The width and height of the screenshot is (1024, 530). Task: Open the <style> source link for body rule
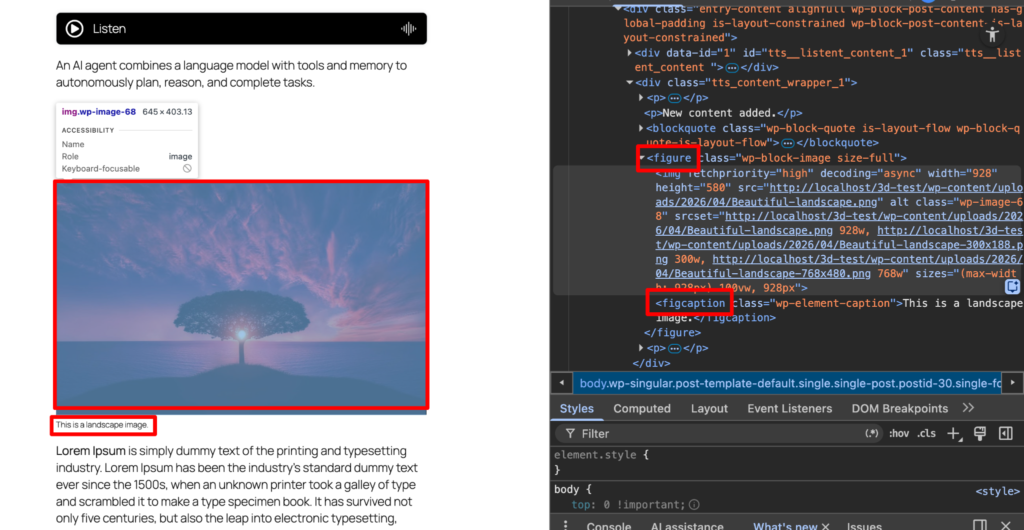pos(997,491)
